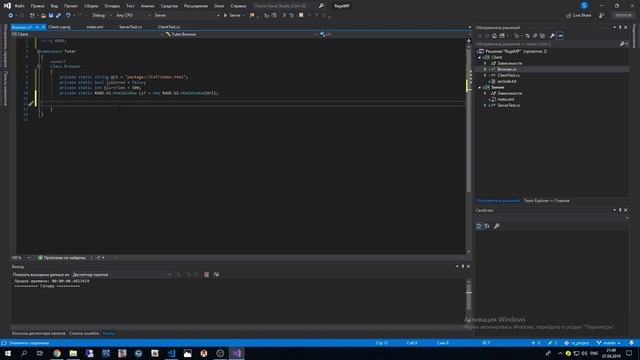Open the Any CPU platform dropdown
This screenshot has width=640, height=360.
133,15
